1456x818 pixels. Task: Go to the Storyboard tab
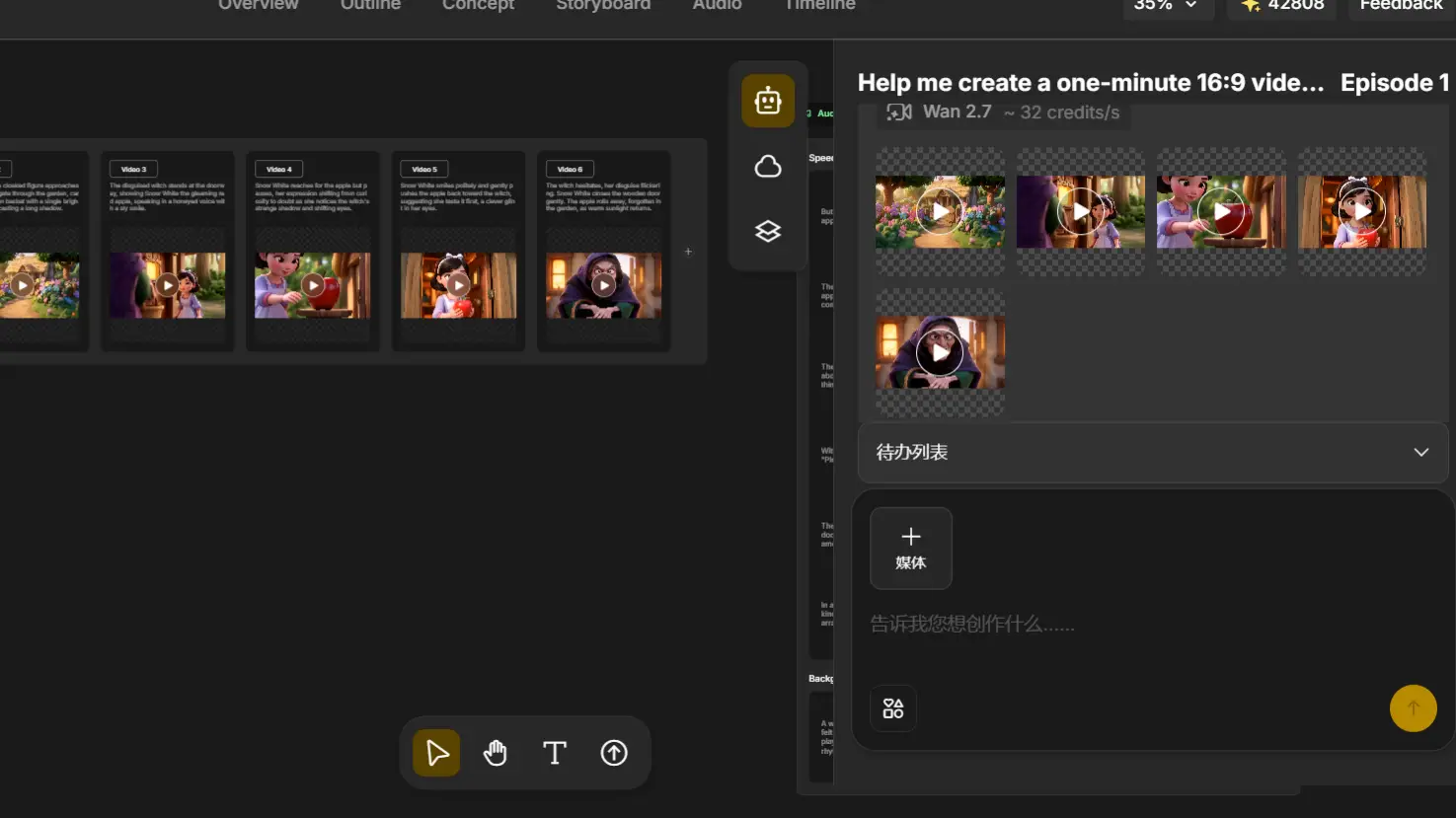(x=603, y=5)
